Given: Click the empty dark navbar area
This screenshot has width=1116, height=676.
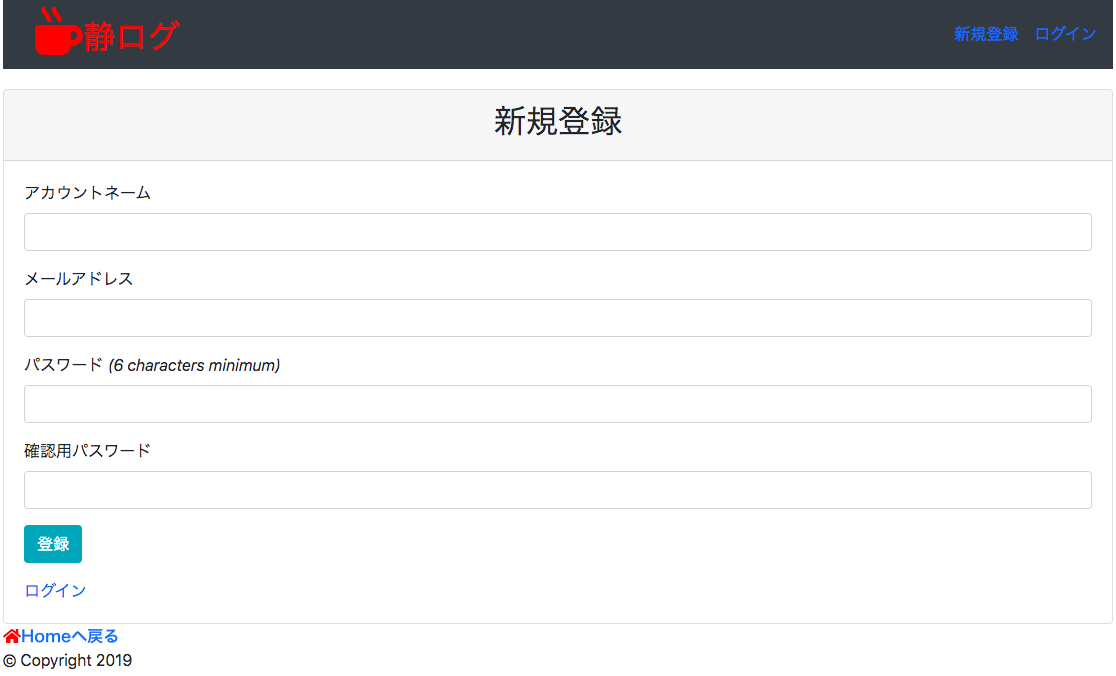Looking at the screenshot, I should pyautogui.click(x=560, y=34).
